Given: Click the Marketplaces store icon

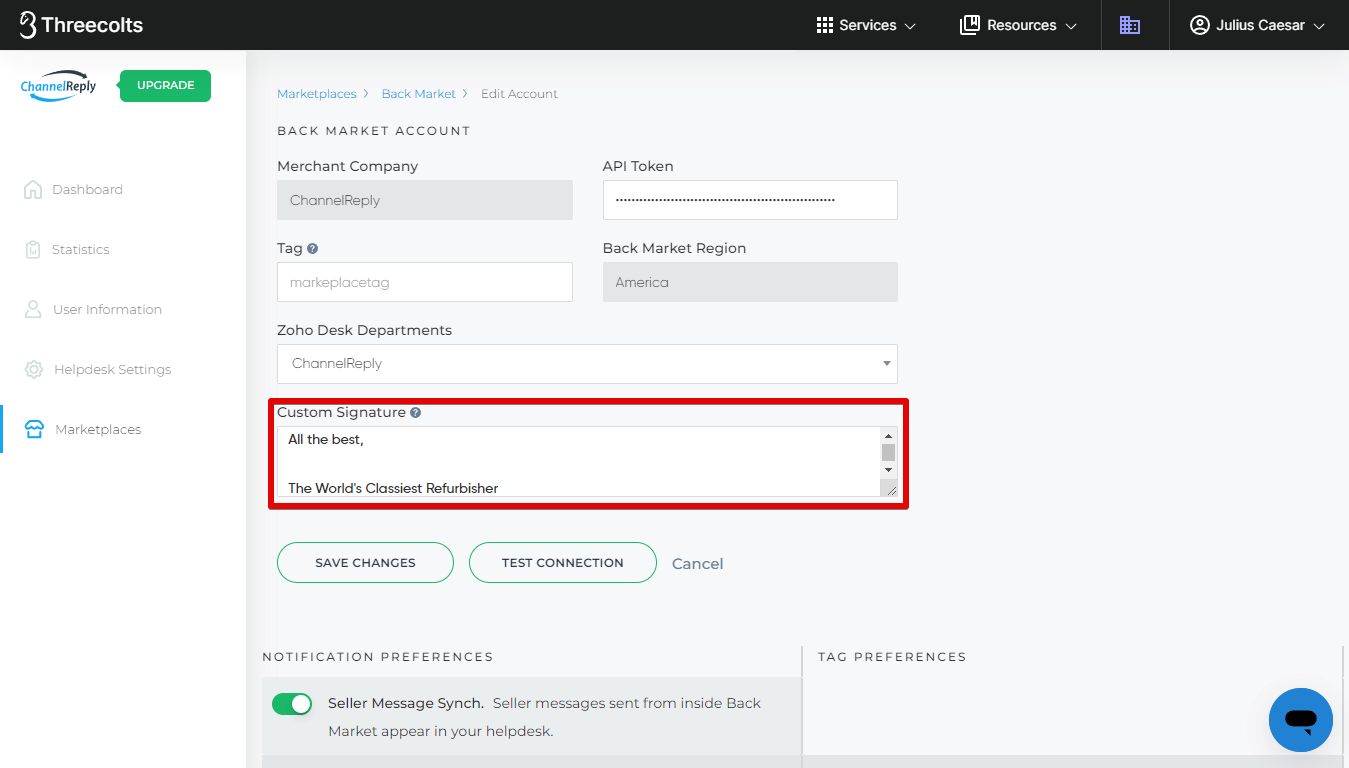Looking at the screenshot, I should click(x=35, y=429).
